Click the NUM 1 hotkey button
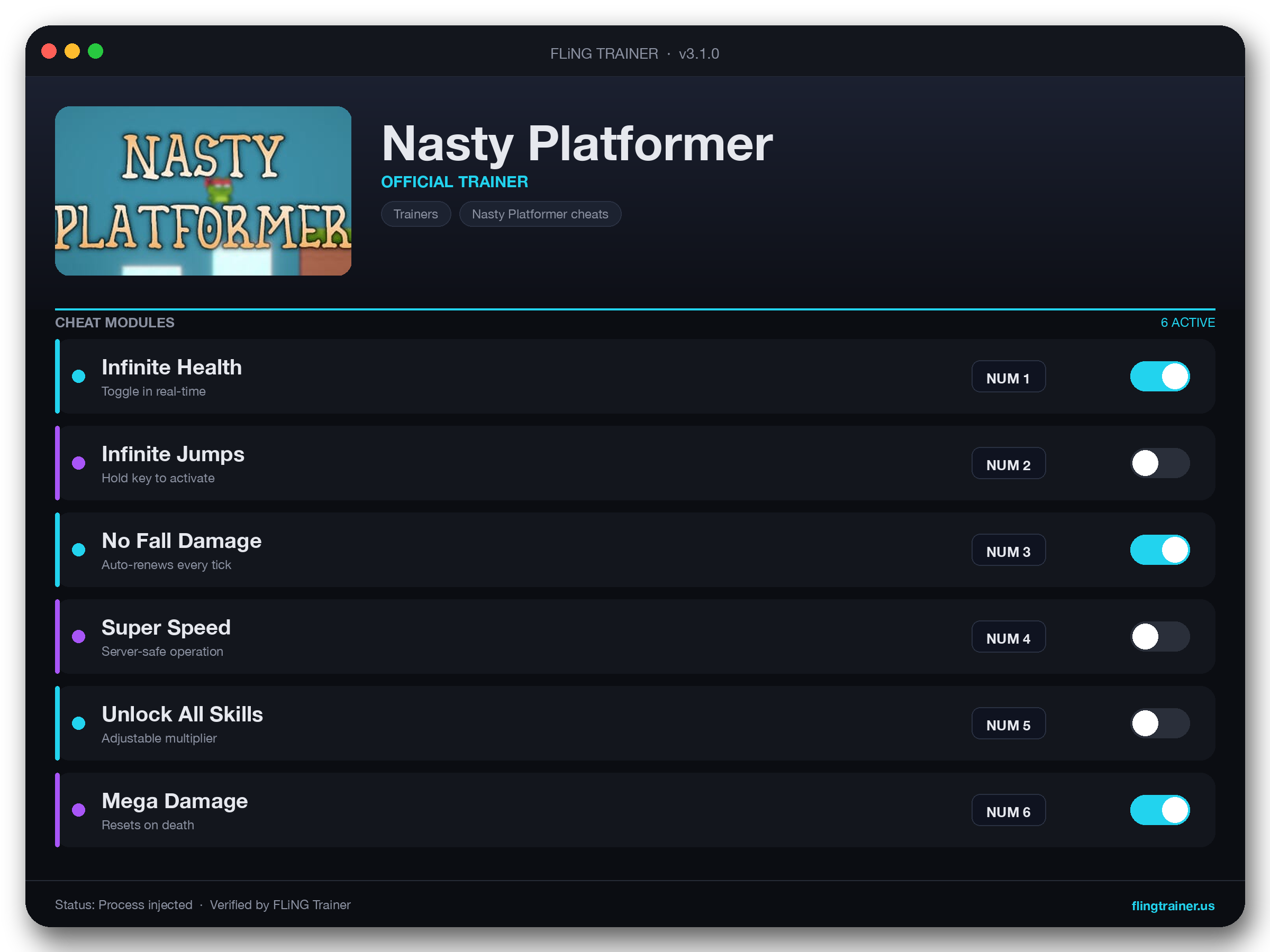Viewport: 1270px width, 952px height. (1008, 377)
